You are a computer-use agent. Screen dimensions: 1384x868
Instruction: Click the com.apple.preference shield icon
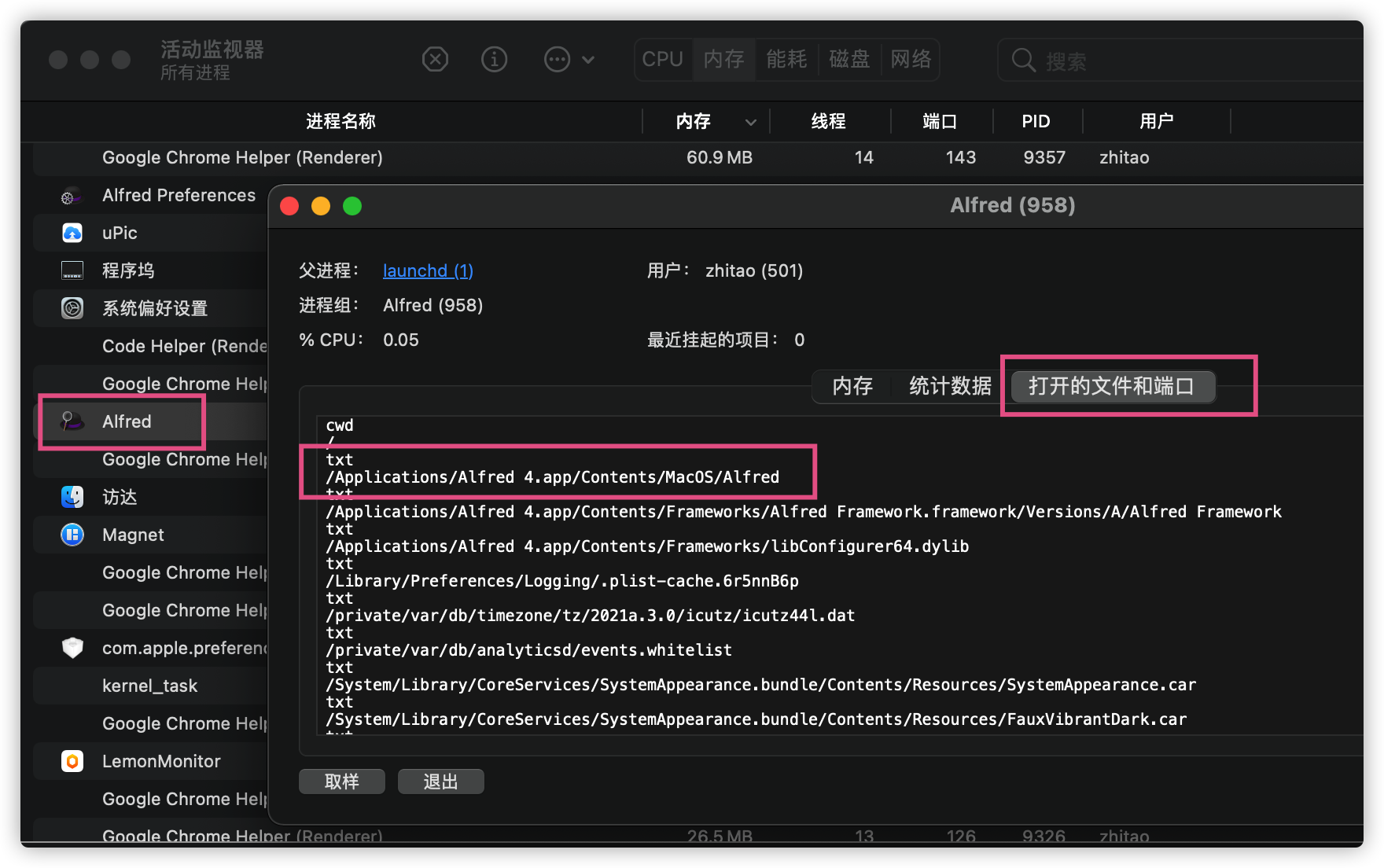pos(72,648)
